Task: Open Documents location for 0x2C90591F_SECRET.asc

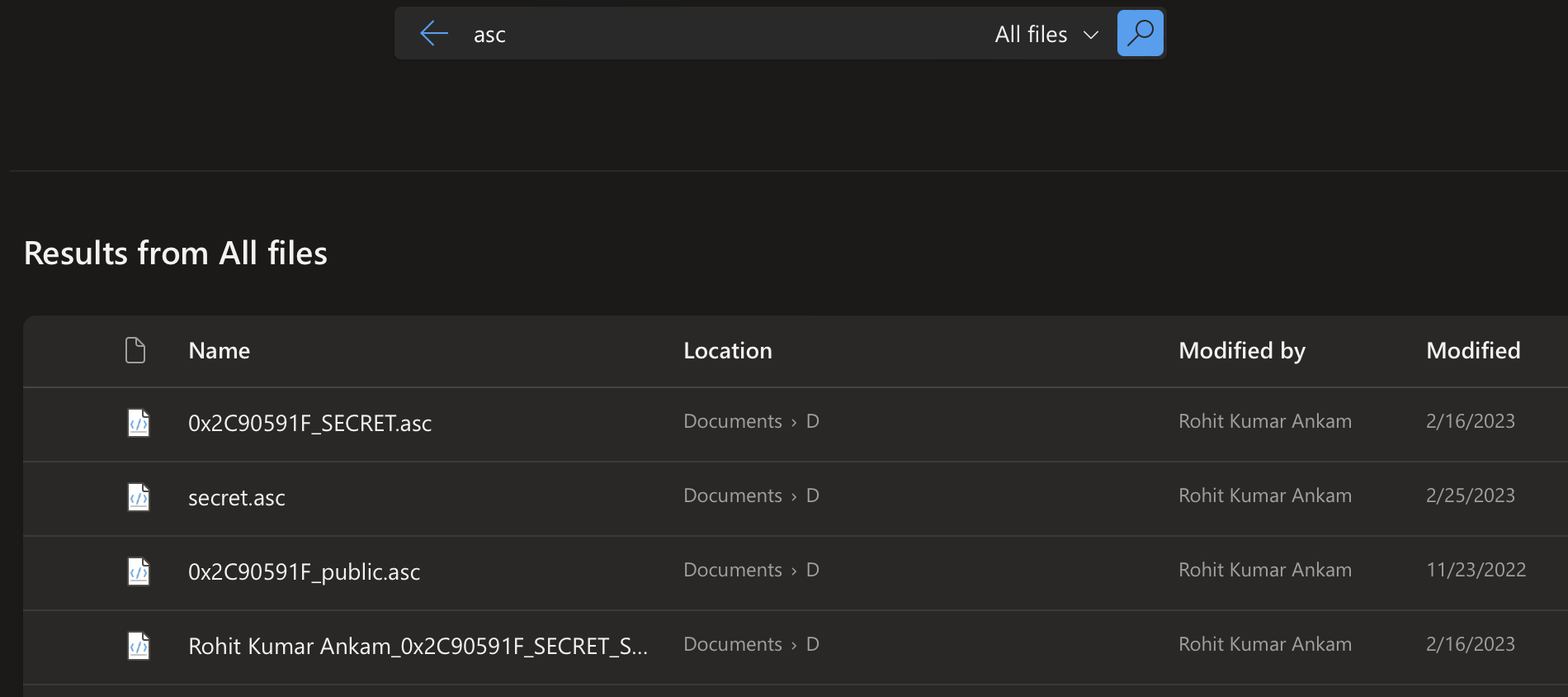Action: [x=732, y=421]
